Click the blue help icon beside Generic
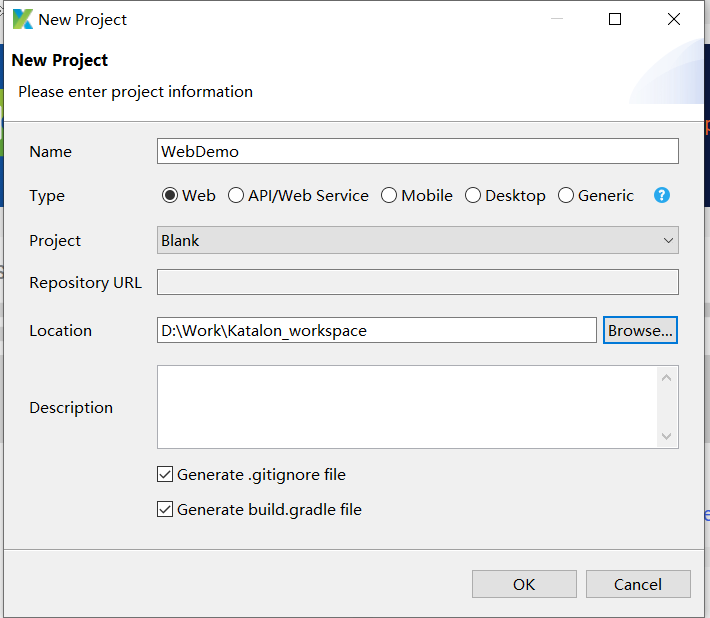This screenshot has width=710, height=618. [661, 196]
